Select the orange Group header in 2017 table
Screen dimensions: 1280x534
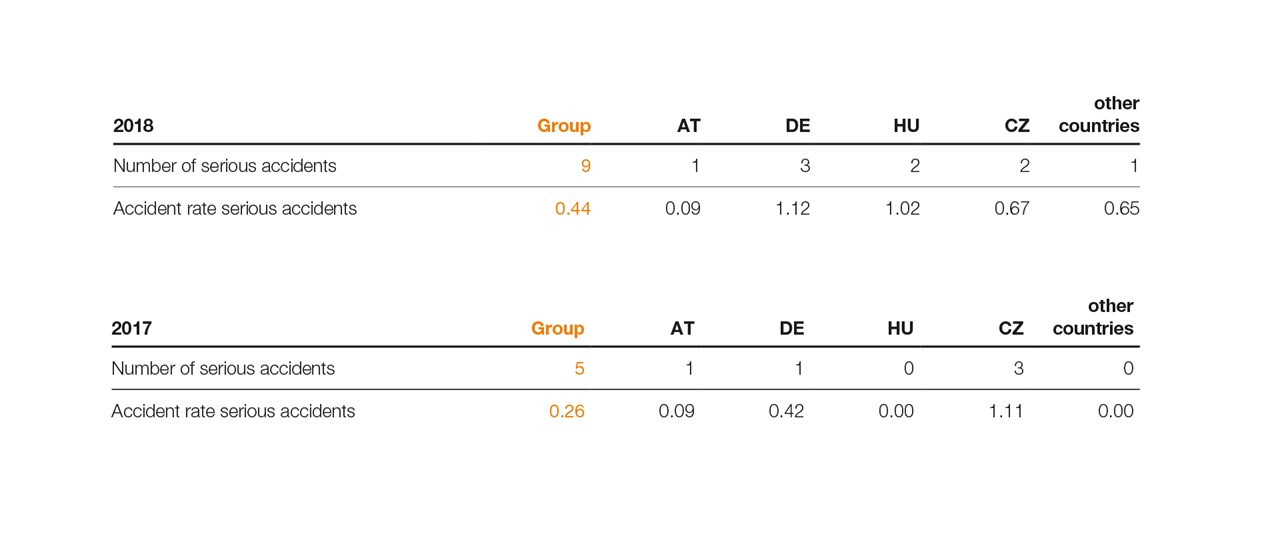point(557,328)
